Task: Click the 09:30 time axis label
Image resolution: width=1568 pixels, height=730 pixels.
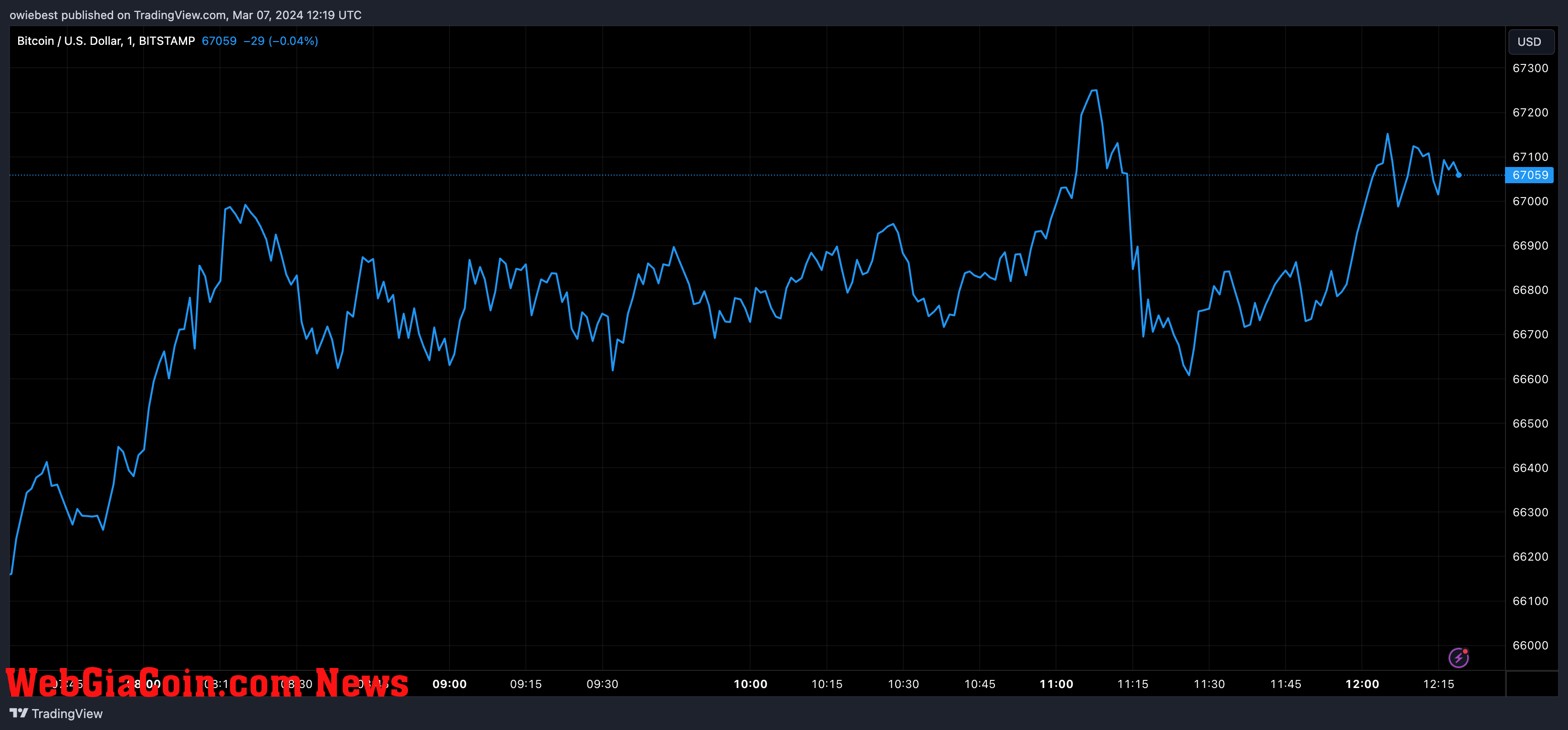Action: coord(603,684)
